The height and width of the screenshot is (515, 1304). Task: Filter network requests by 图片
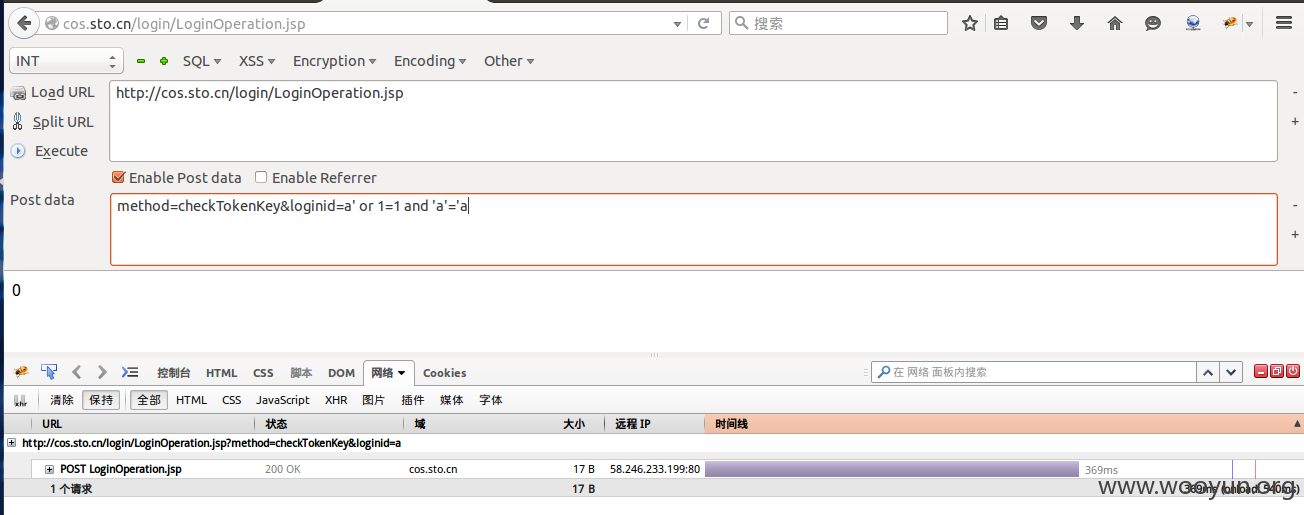click(x=374, y=400)
